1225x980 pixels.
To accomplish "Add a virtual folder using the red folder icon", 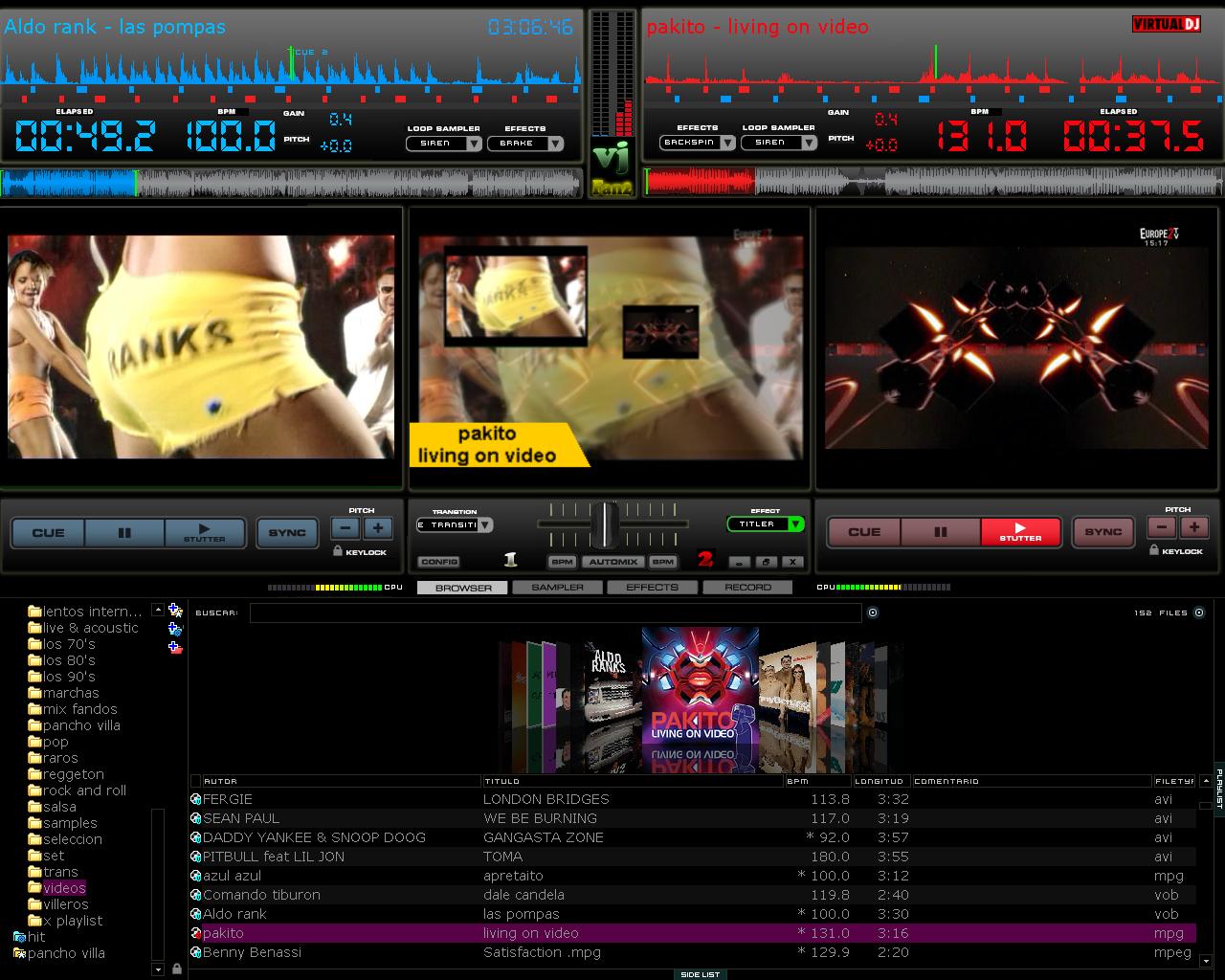I will point(175,648).
